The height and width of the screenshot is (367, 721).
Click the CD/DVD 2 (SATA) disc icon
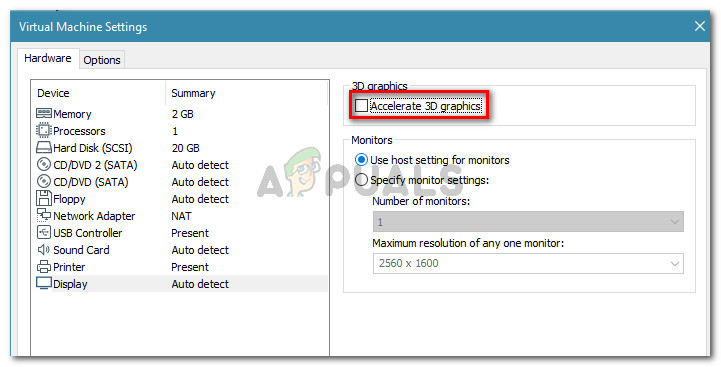point(44,164)
